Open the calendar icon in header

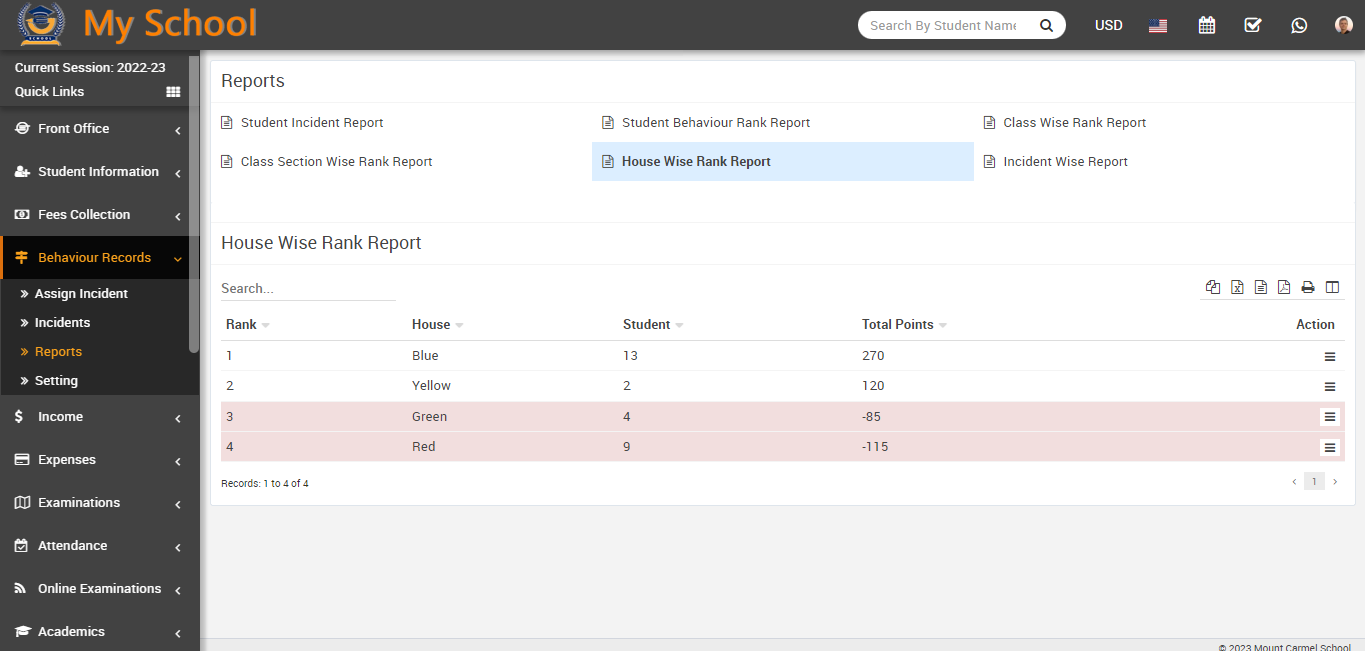pyautogui.click(x=1206, y=25)
